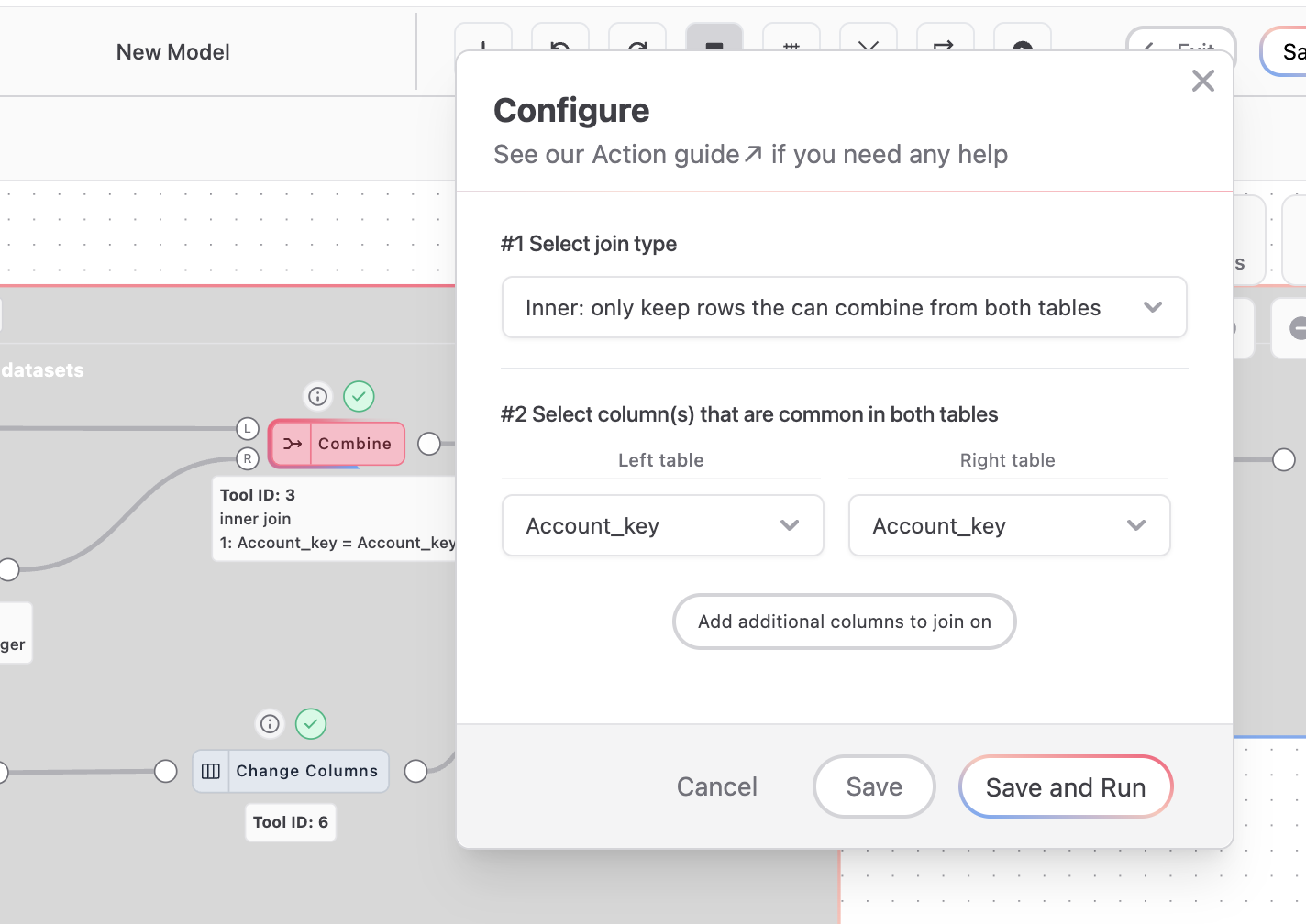The image size is (1306, 924).
Task: Open the join type dropdown
Action: pyautogui.click(x=844, y=308)
